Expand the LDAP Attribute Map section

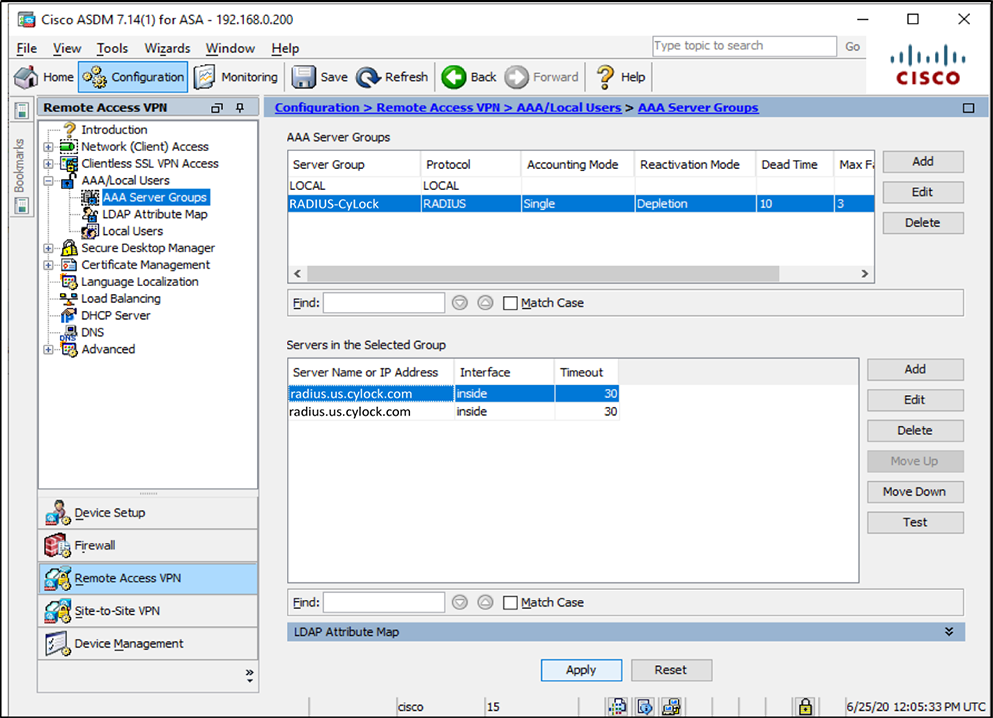(947, 632)
